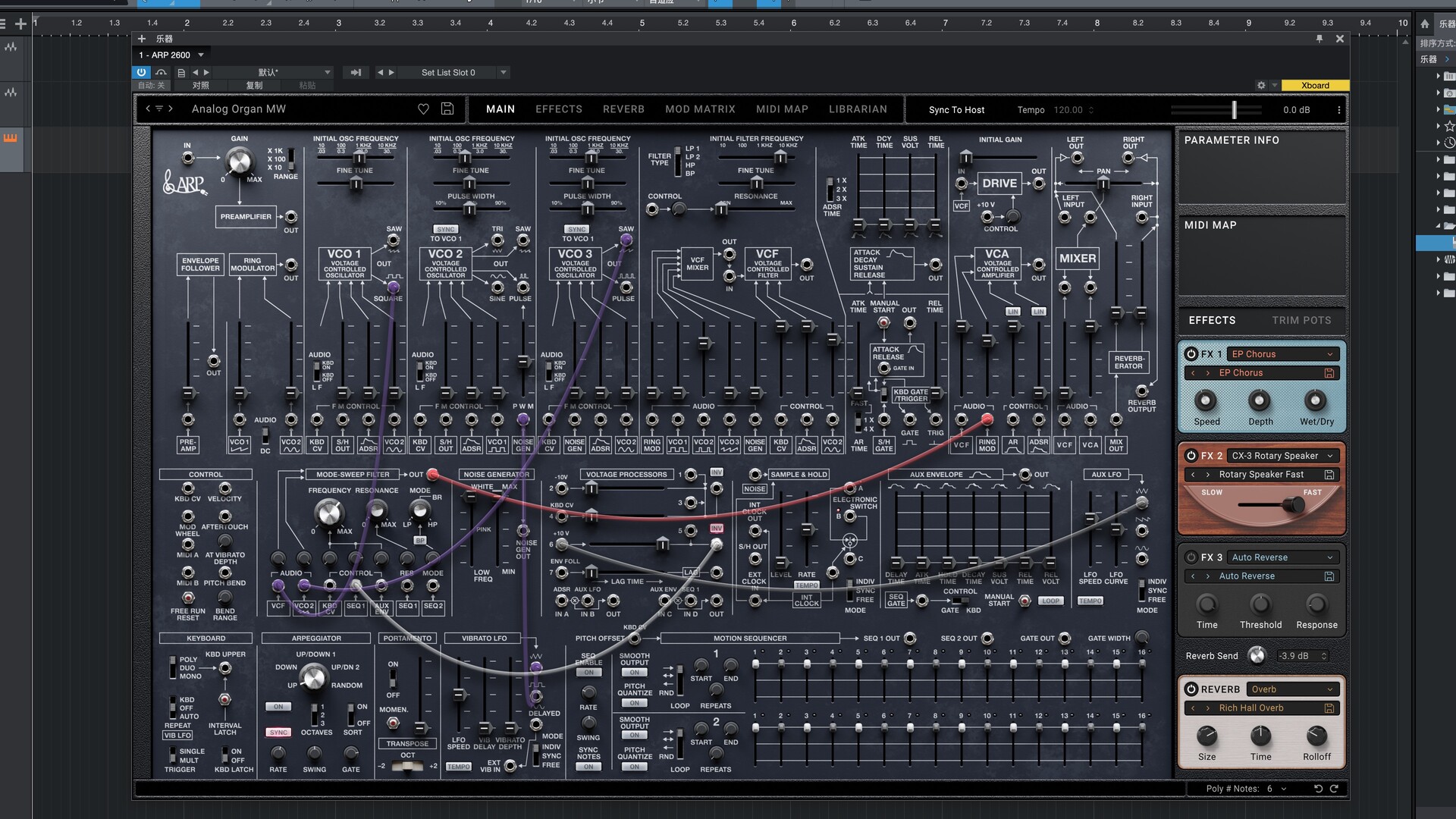Screen dimensions: 1456x819
Task: Click the preamplifier GAIN knob
Action: tap(239, 161)
